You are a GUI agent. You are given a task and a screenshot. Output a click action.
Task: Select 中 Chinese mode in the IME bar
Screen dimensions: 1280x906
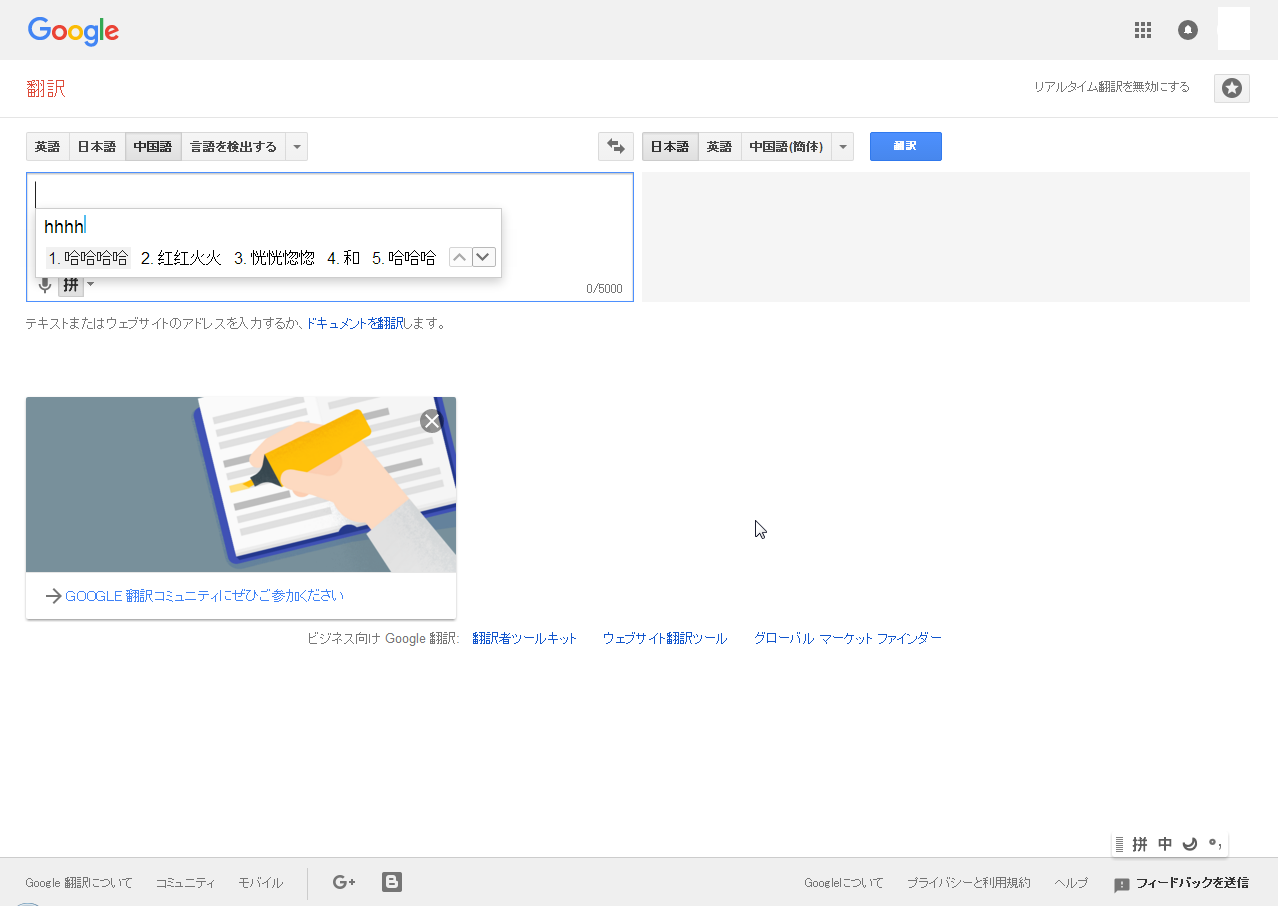1164,843
